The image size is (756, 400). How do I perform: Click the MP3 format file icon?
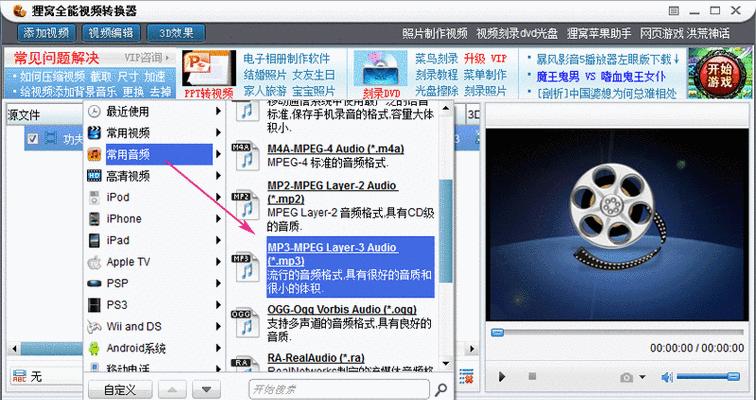(247, 267)
